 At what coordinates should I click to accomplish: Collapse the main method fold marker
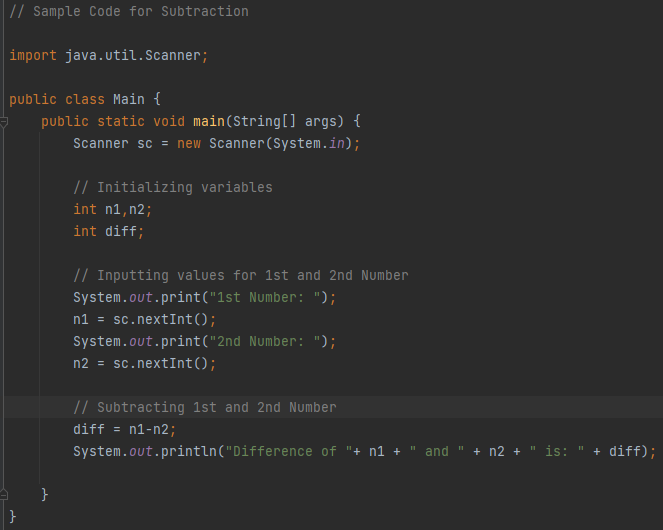tap(3, 122)
